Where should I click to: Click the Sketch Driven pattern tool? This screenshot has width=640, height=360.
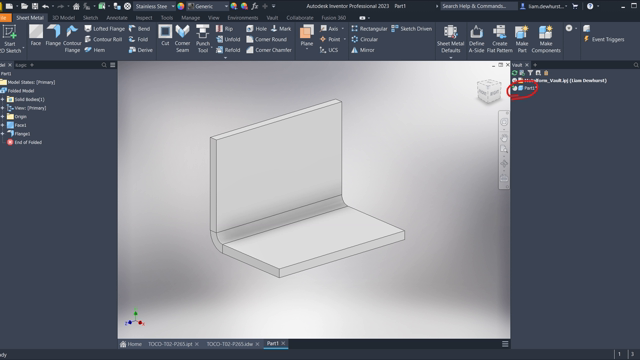[x=411, y=29]
